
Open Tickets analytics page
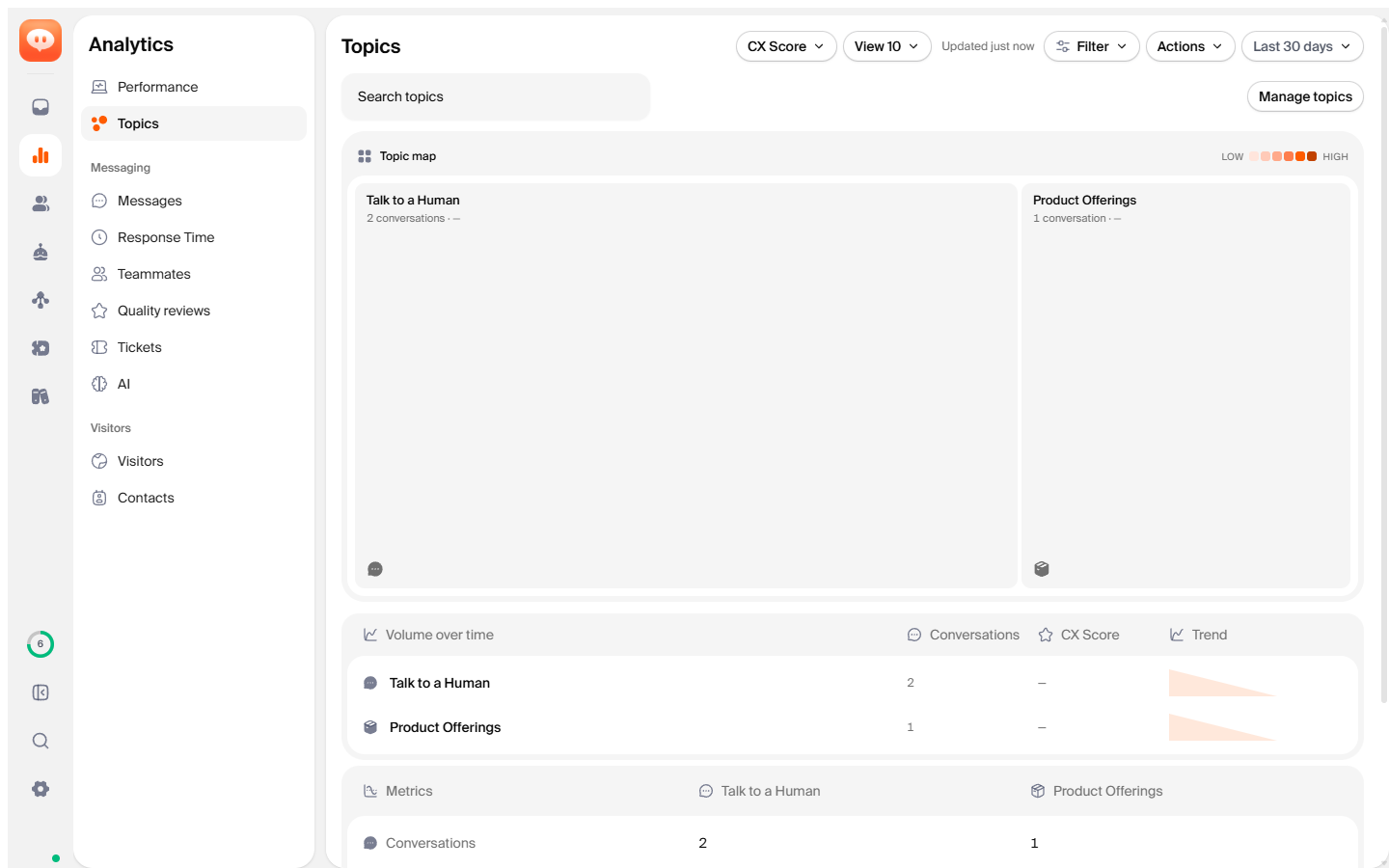pyautogui.click(x=194, y=347)
